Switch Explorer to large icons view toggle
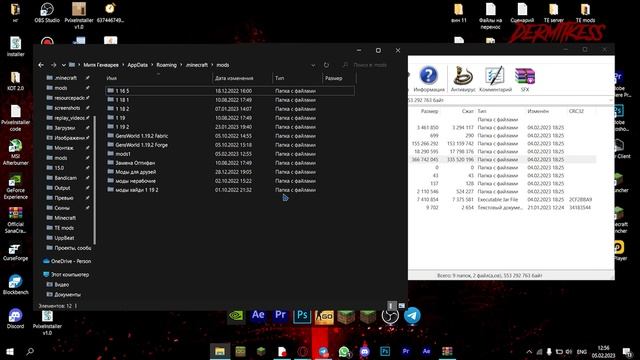Image resolution: width=640 pixels, height=360 pixels. (402, 305)
